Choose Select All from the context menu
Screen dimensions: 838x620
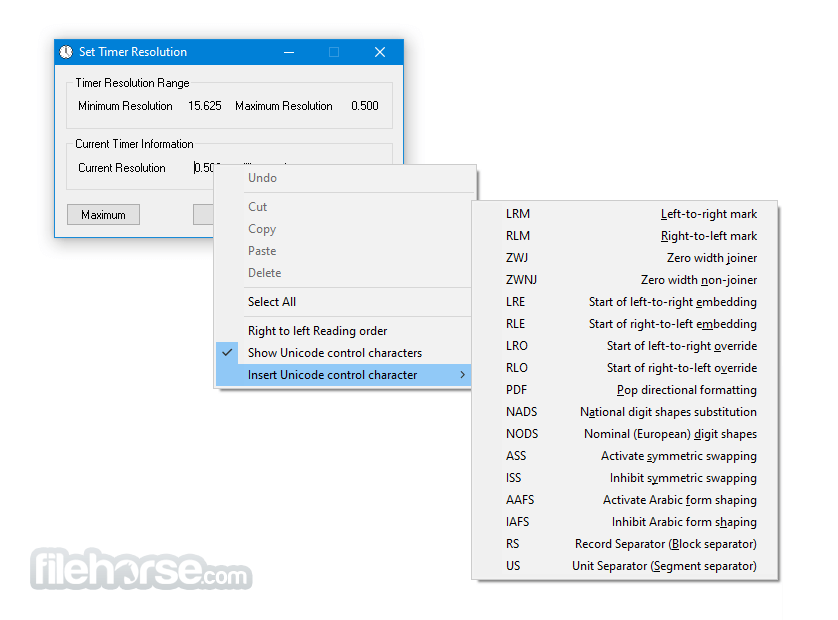[x=344, y=302]
